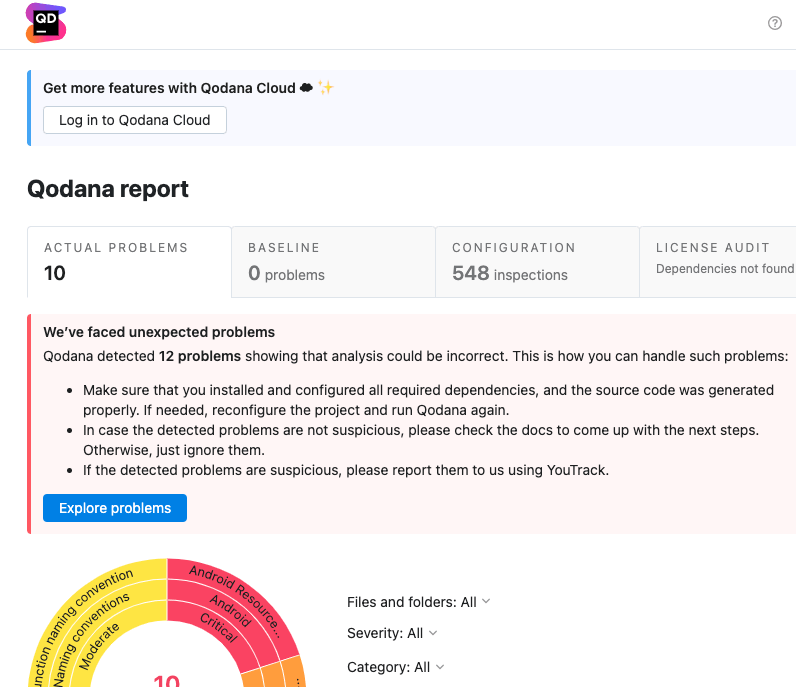Open the help question mark icon
This screenshot has height=687, width=796.
coord(775,23)
